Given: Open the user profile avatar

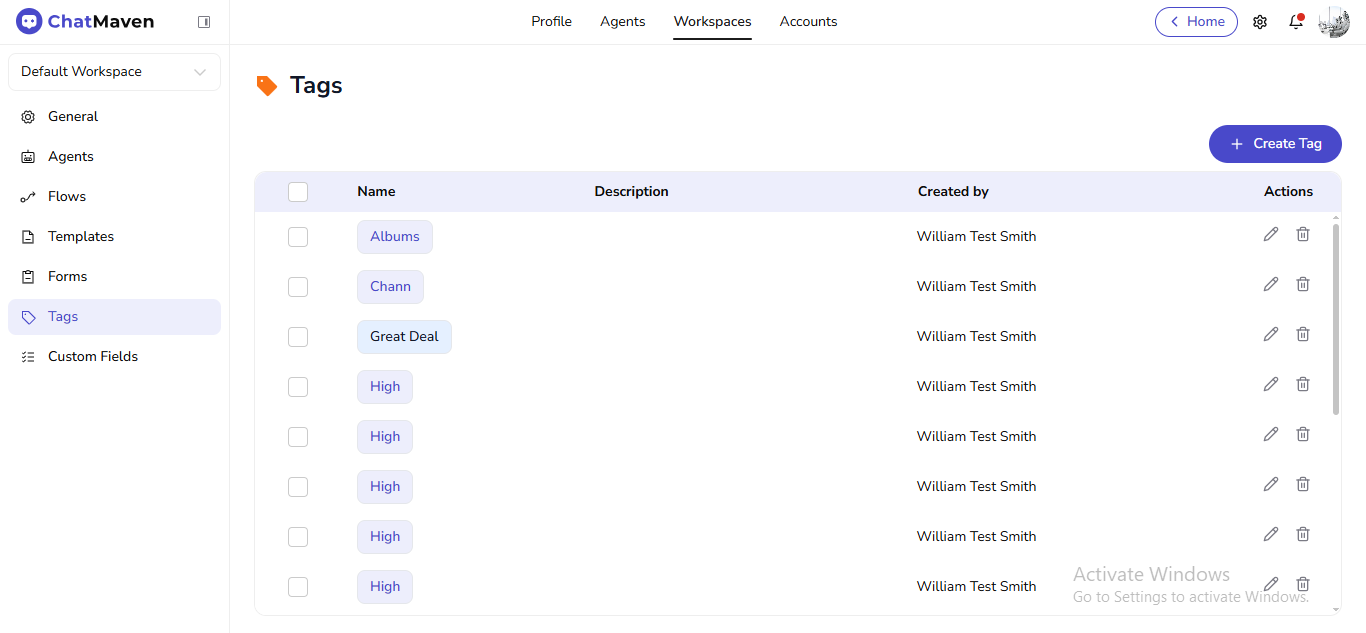Looking at the screenshot, I should (1333, 21).
